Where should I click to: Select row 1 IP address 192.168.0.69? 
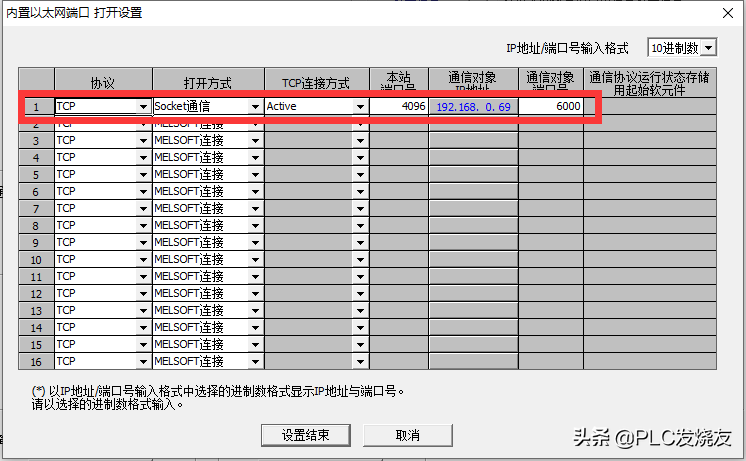pos(473,106)
